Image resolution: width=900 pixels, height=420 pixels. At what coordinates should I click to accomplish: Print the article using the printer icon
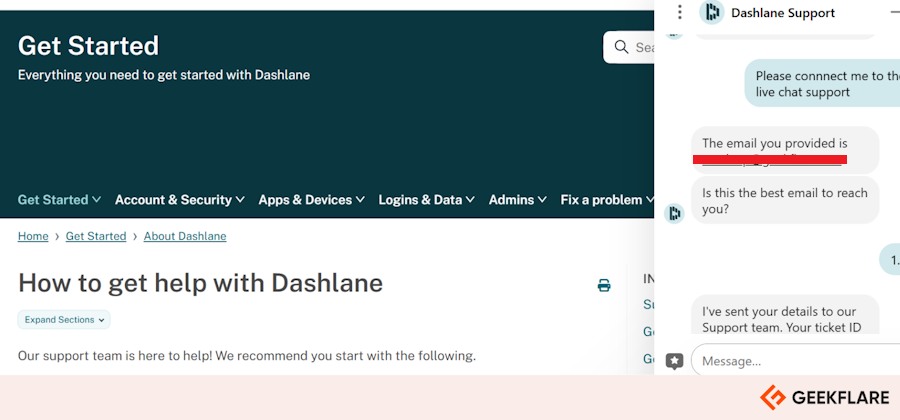tap(604, 285)
